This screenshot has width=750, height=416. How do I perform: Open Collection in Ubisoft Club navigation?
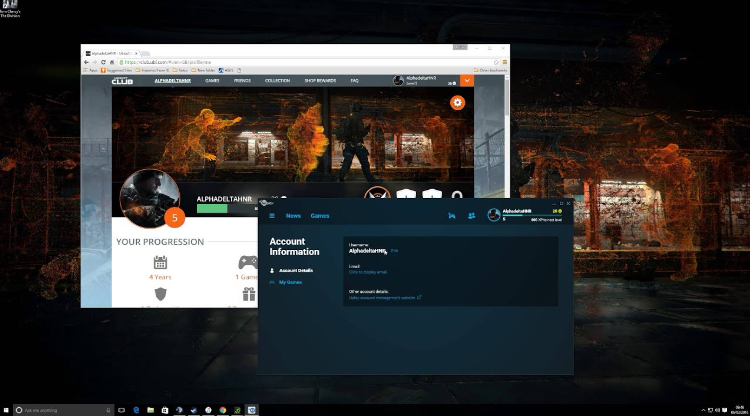[277, 81]
